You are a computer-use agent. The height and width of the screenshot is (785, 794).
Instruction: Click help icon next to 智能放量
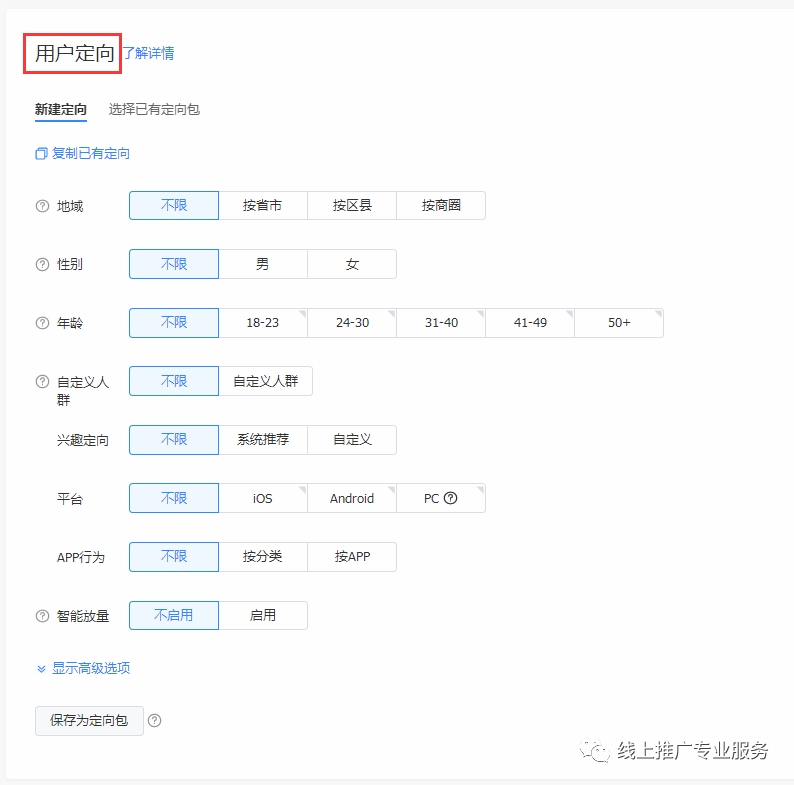coord(42,616)
